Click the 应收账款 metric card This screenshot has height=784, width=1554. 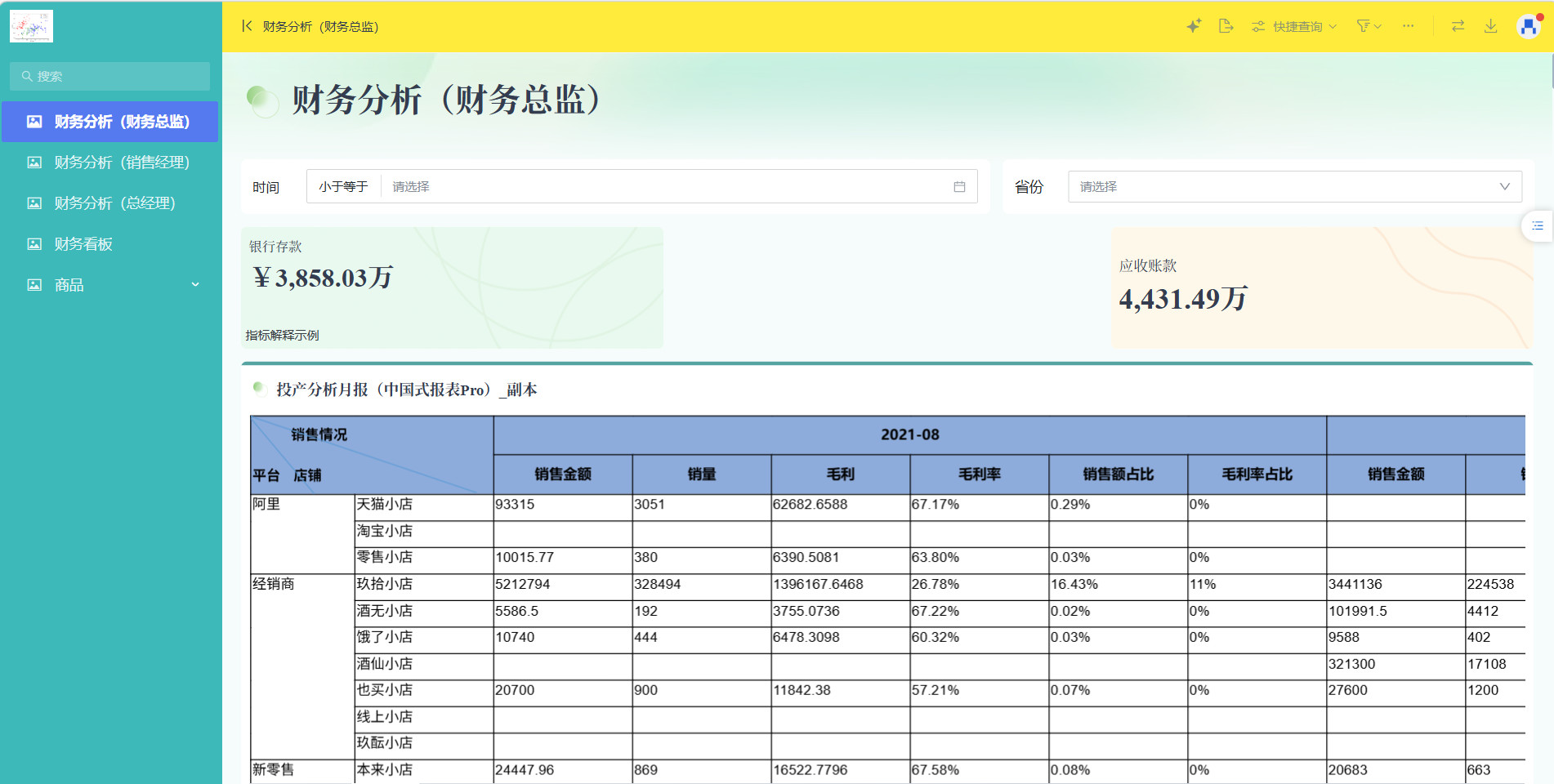1320,287
